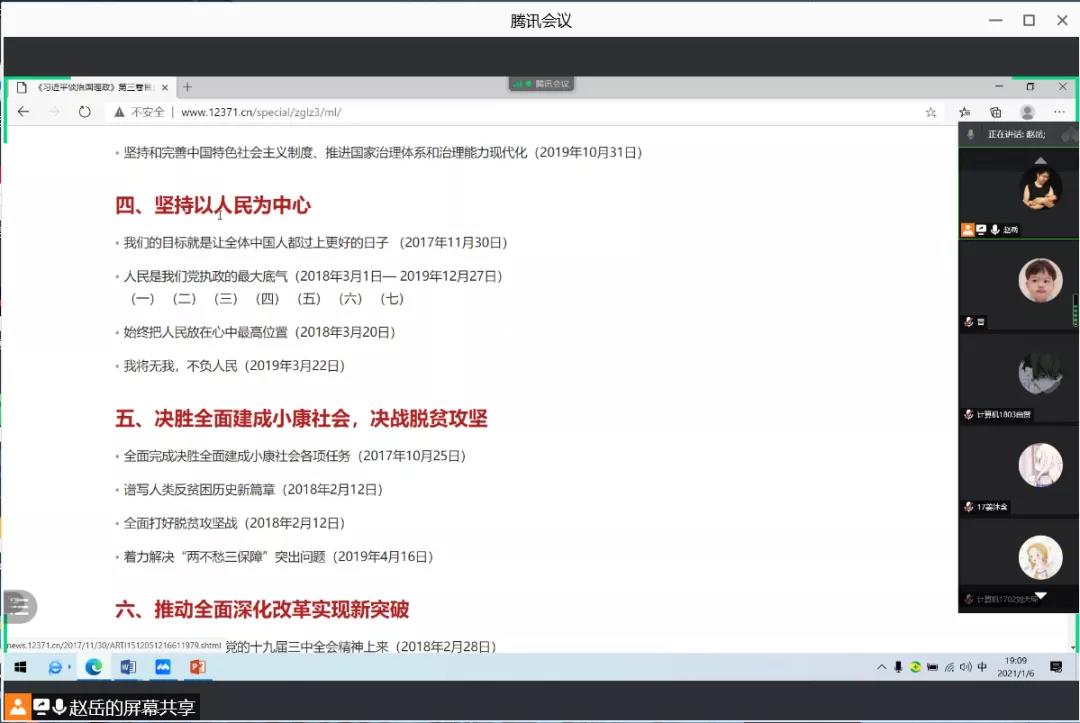The width and height of the screenshot is (1080, 723).
Task: Open a new browser tab
Action: pyautogui.click(x=187, y=87)
